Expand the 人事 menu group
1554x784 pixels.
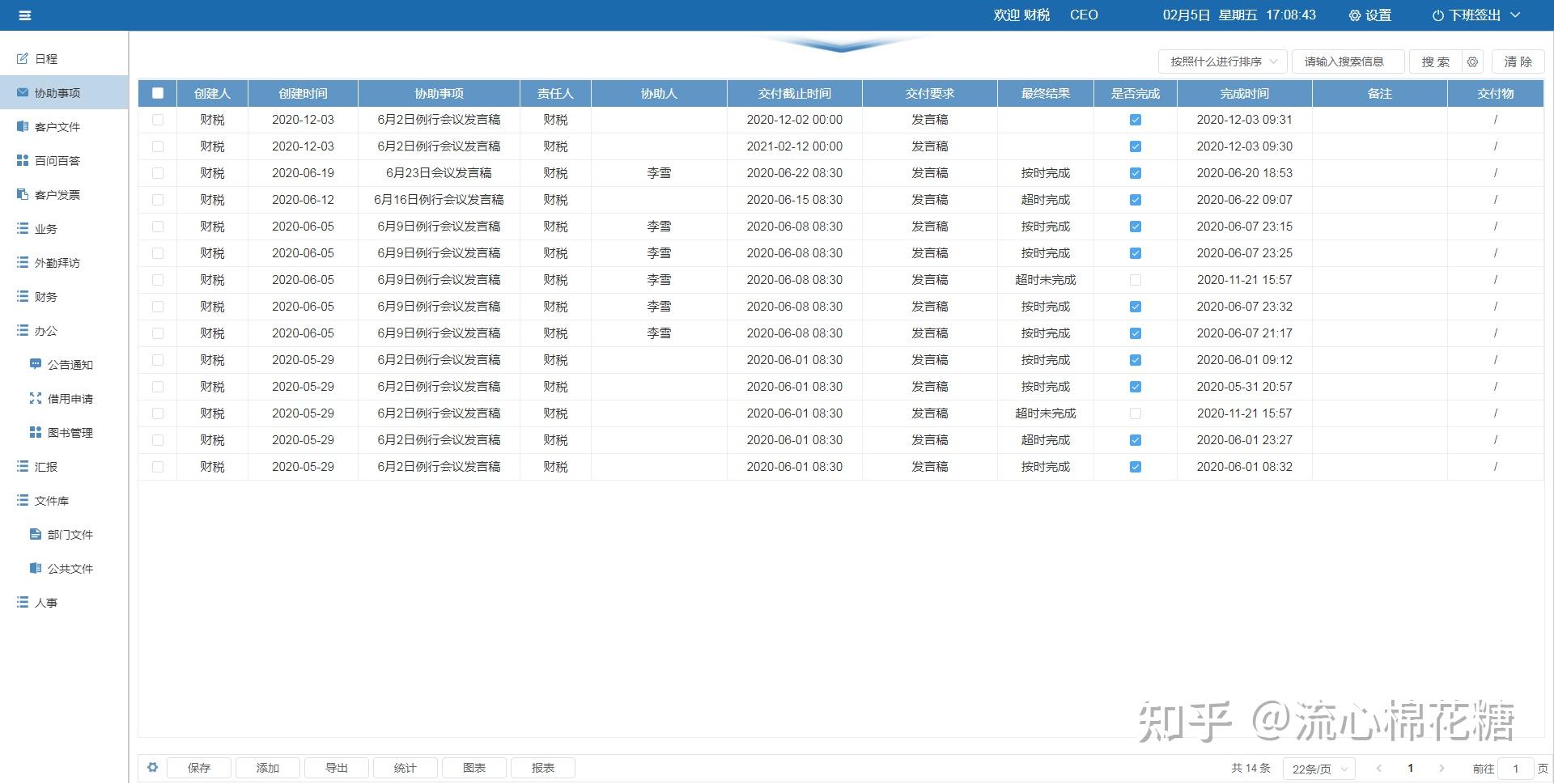coord(64,602)
